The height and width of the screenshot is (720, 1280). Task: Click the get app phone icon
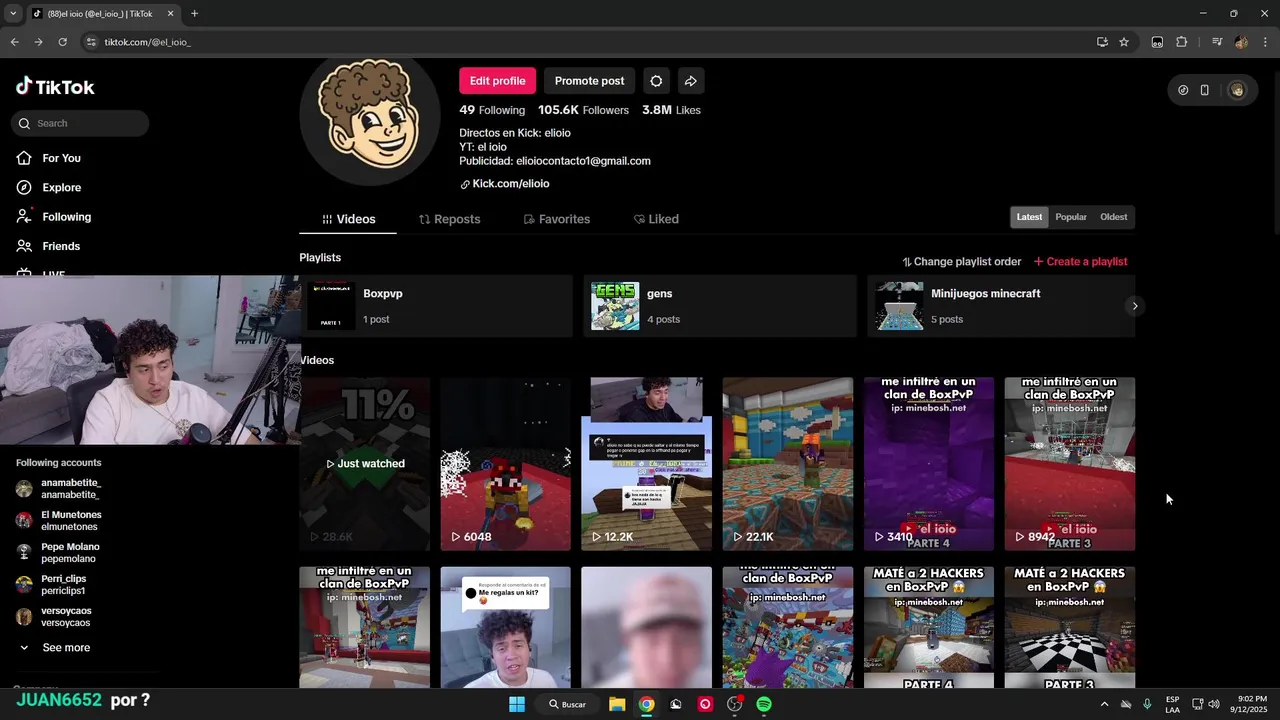(x=1204, y=90)
